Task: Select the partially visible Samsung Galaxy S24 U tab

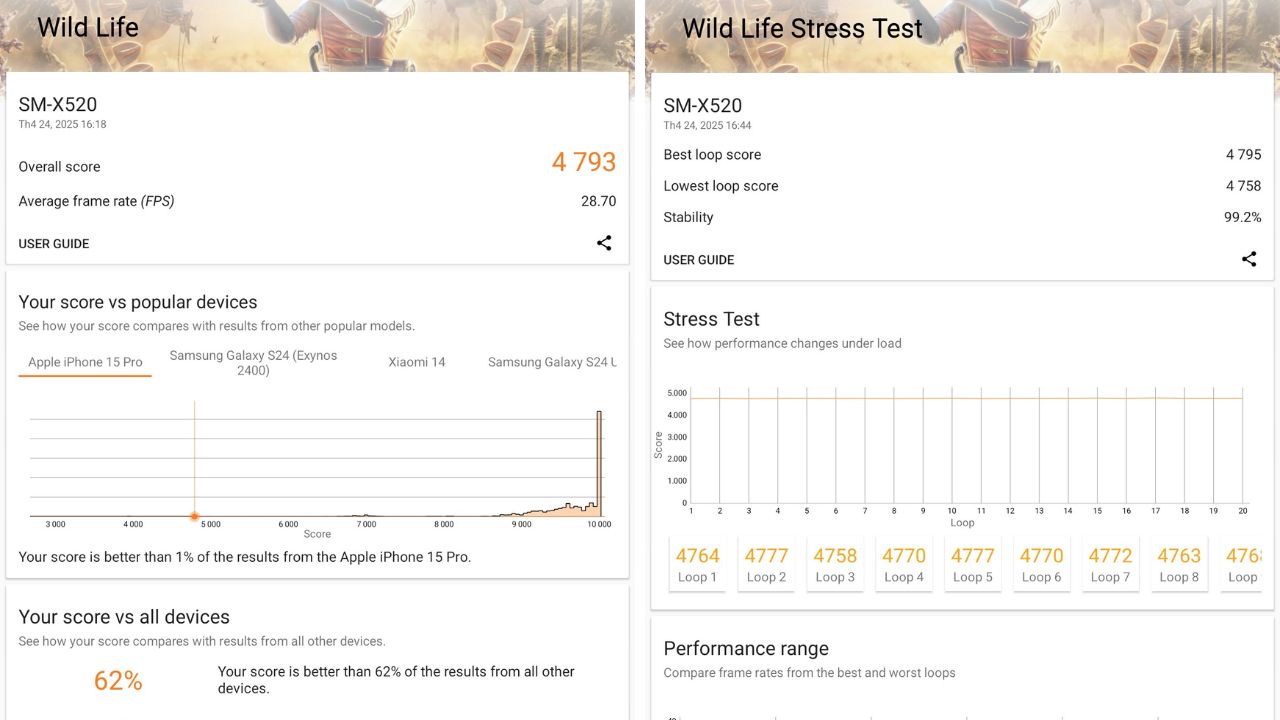Action: (x=552, y=362)
